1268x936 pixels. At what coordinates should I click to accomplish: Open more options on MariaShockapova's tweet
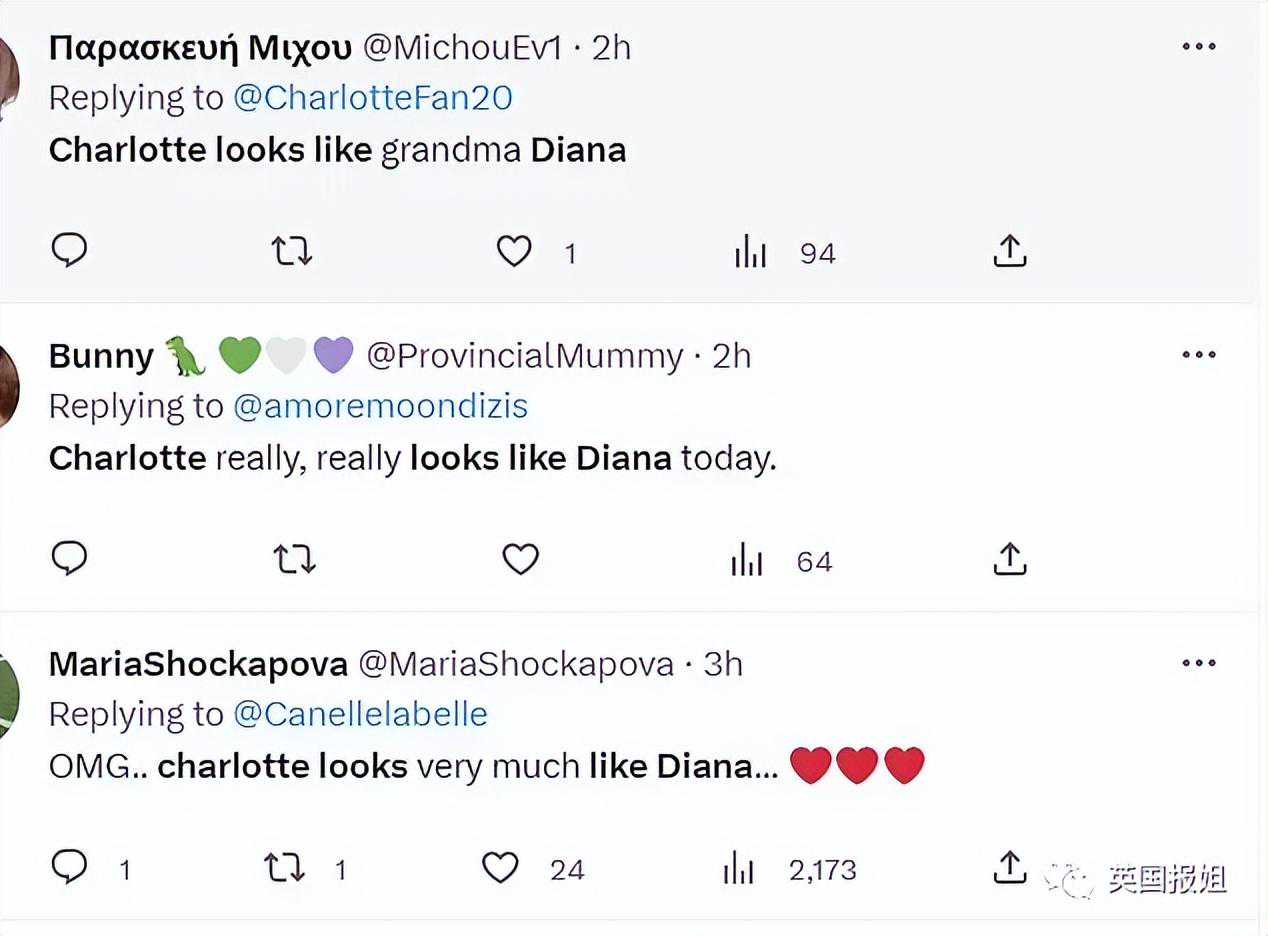click(x=1198, y=663)
